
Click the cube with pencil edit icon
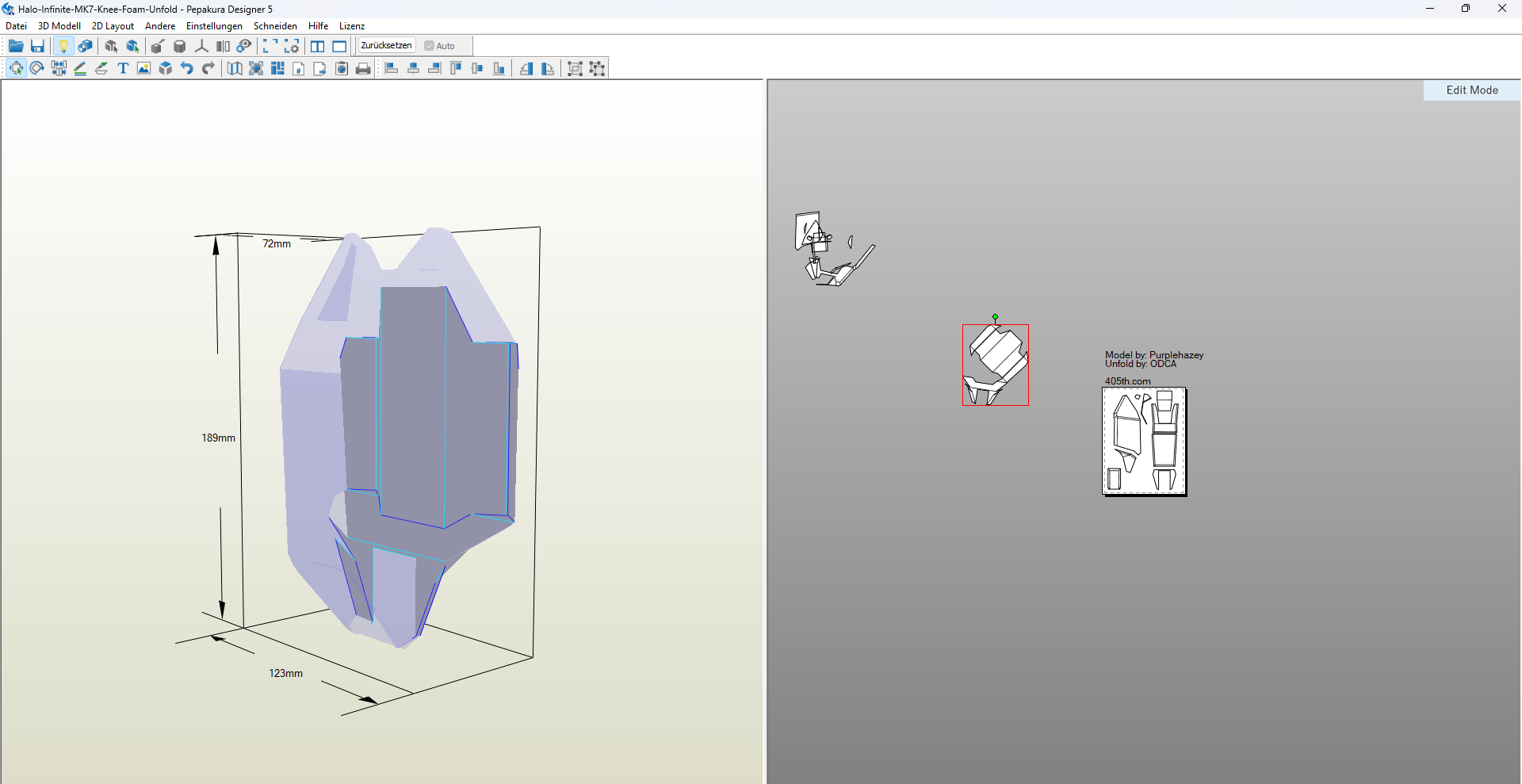[x=158, y=46]
